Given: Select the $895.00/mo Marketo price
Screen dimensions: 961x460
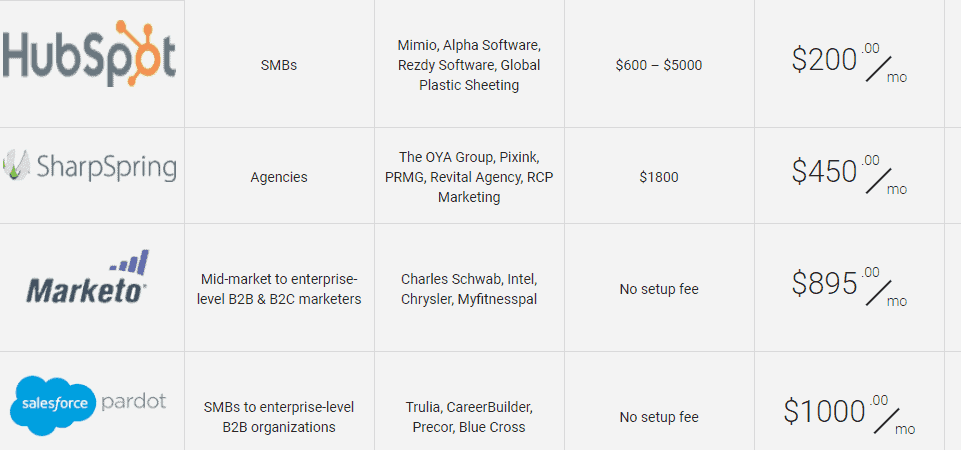Looking at the screenshot, I should (849, 288).
